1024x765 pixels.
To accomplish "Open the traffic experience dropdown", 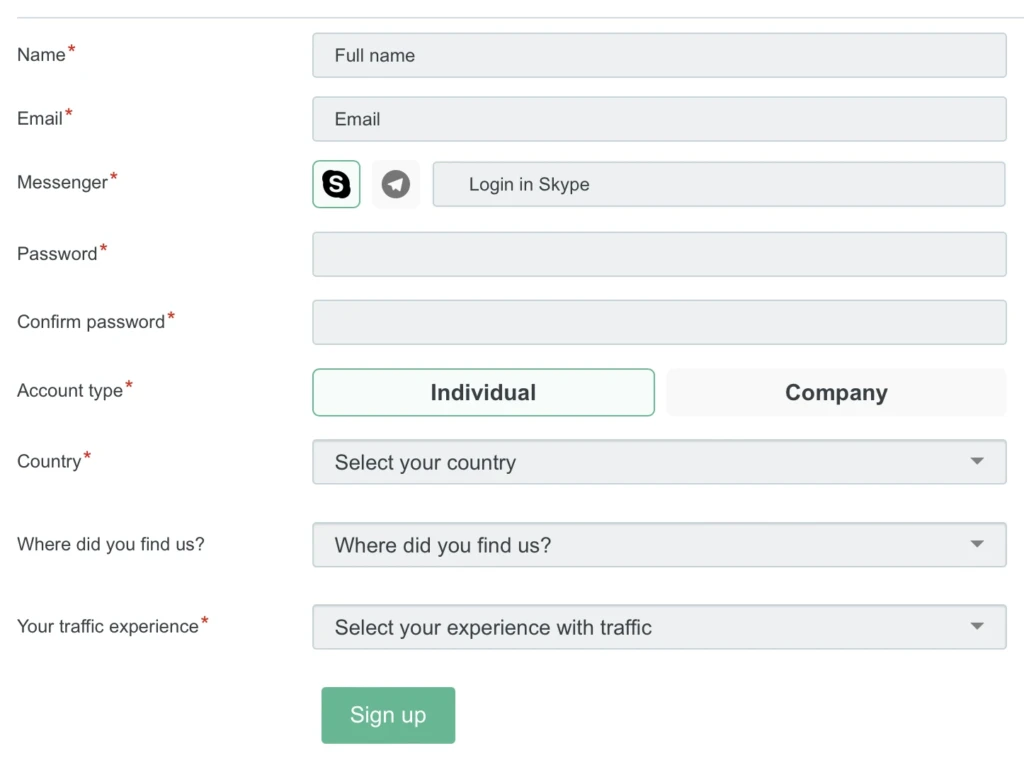I will (659, 627).
